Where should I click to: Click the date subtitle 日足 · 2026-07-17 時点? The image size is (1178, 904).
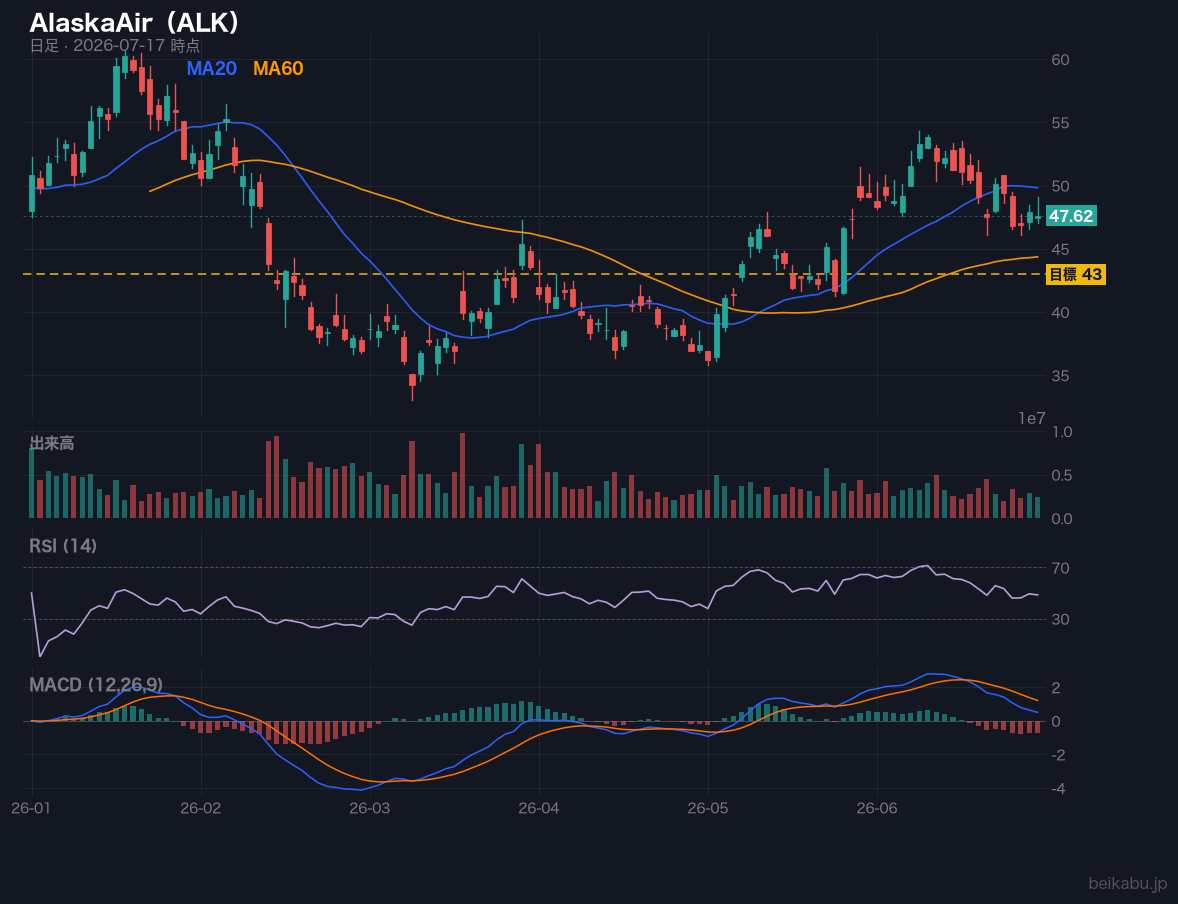tap(114, 45)
